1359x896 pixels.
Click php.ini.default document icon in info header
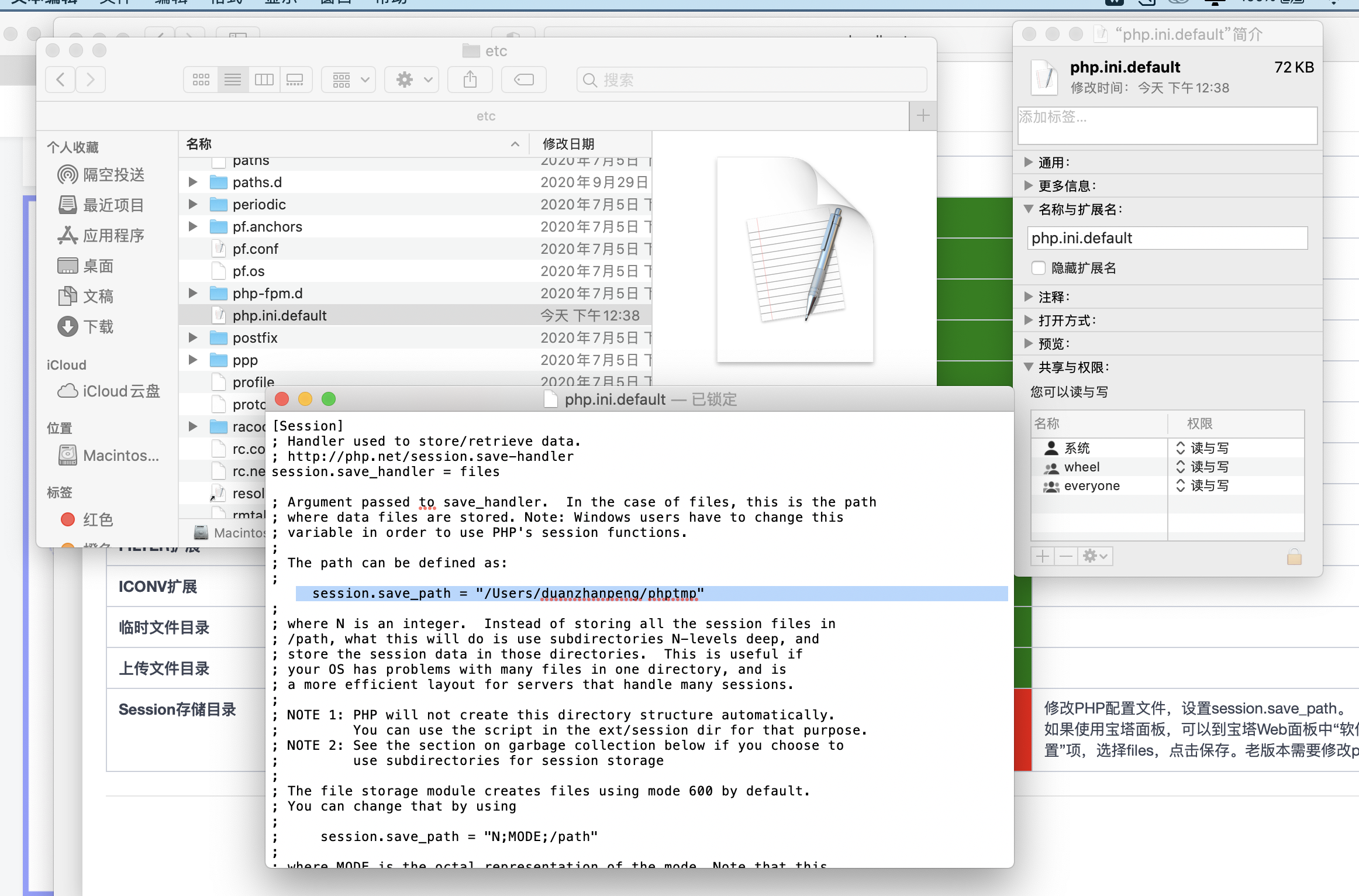pos(1045,78)
